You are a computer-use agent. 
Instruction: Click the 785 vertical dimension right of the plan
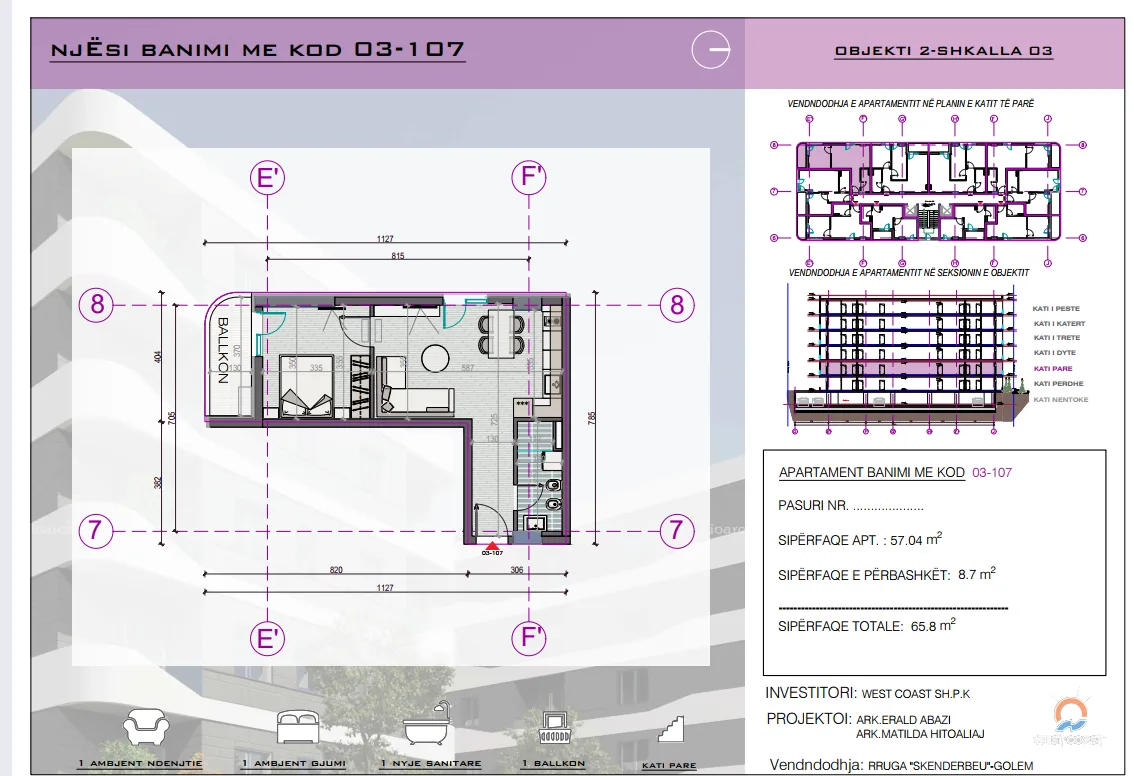coord(592,417)
